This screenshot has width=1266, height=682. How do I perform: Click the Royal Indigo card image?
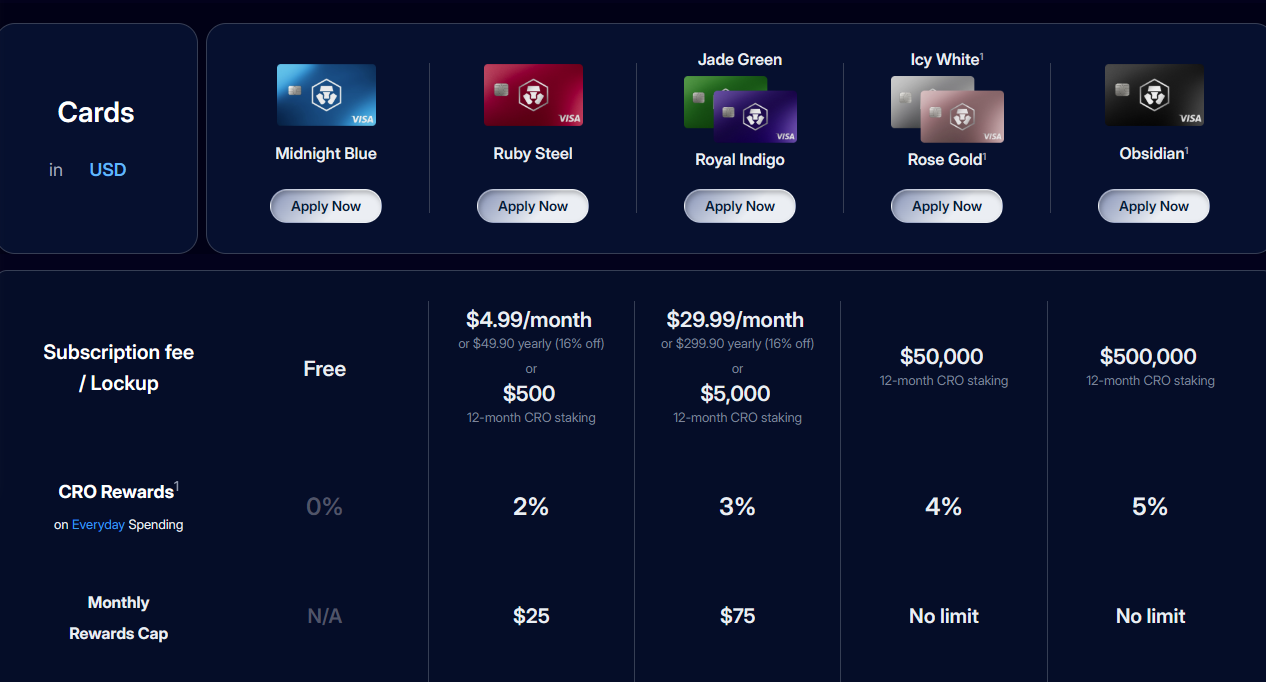coord(756,114)
